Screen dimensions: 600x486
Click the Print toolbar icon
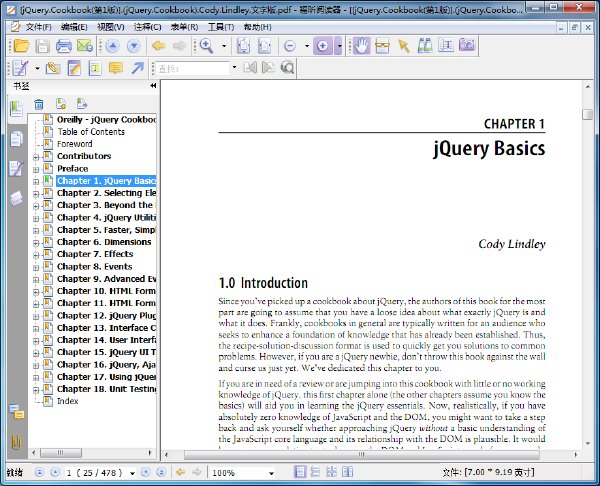64,46
